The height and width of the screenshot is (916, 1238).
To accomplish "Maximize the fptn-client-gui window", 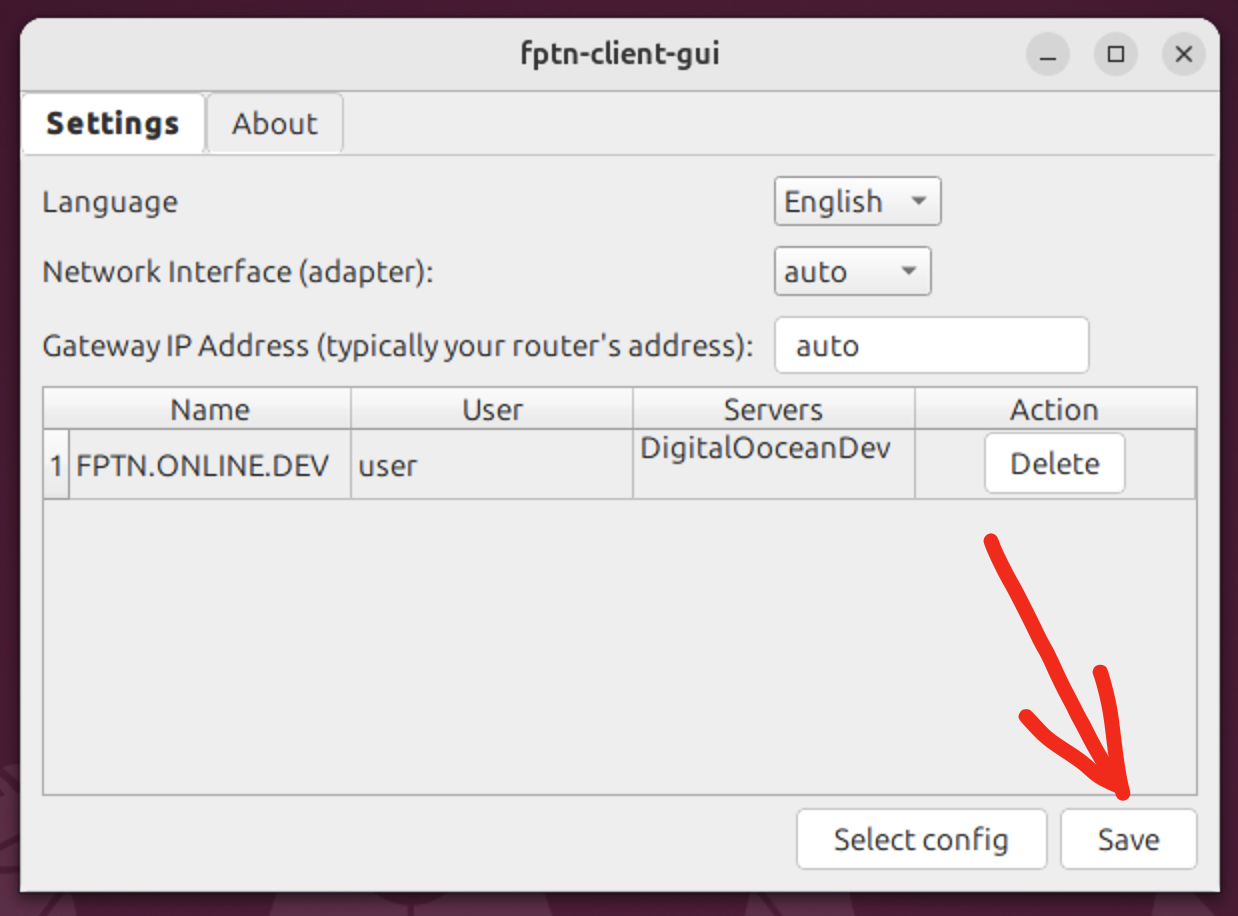I will 1116,55.
